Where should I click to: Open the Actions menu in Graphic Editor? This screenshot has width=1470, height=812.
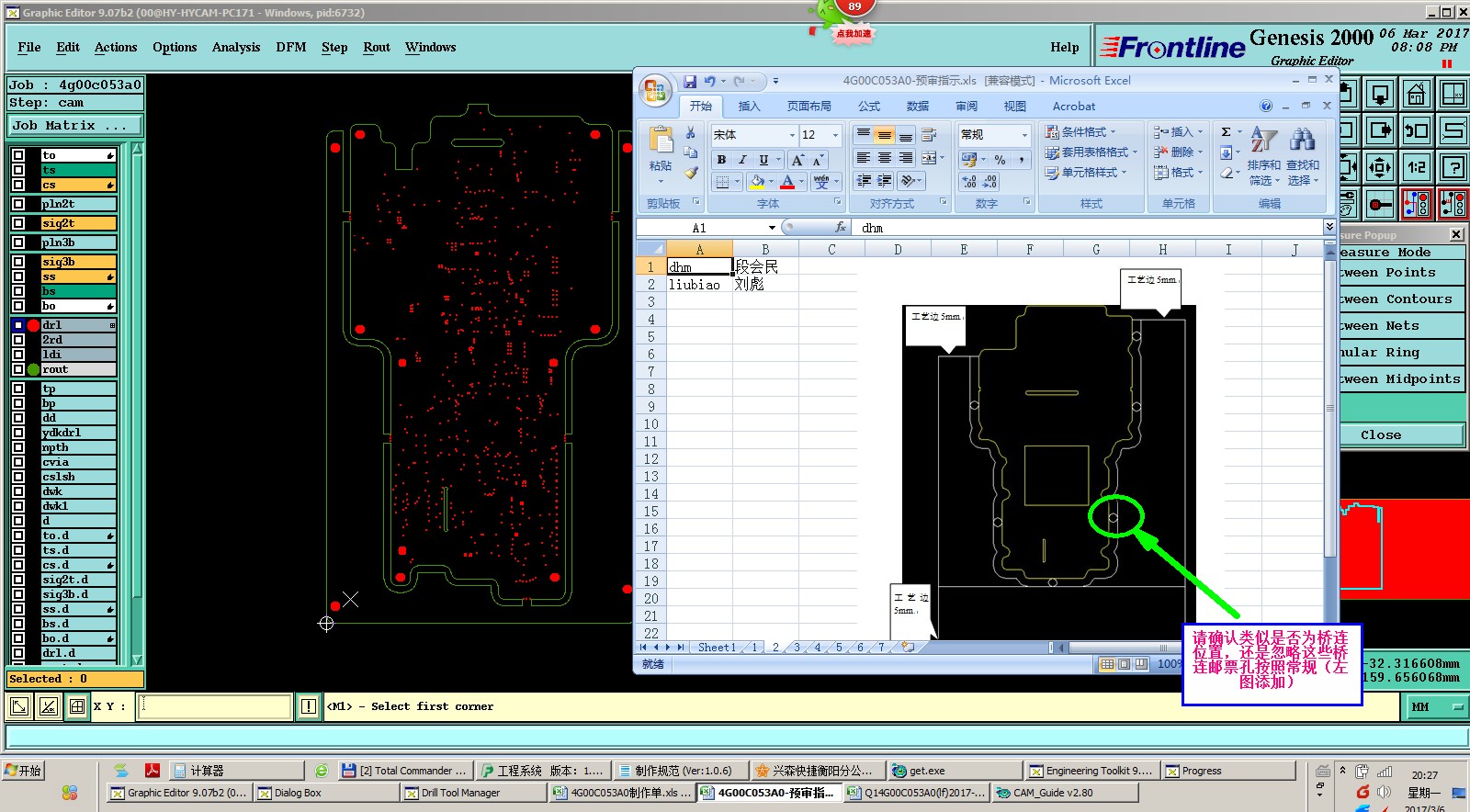pos(116,48)
